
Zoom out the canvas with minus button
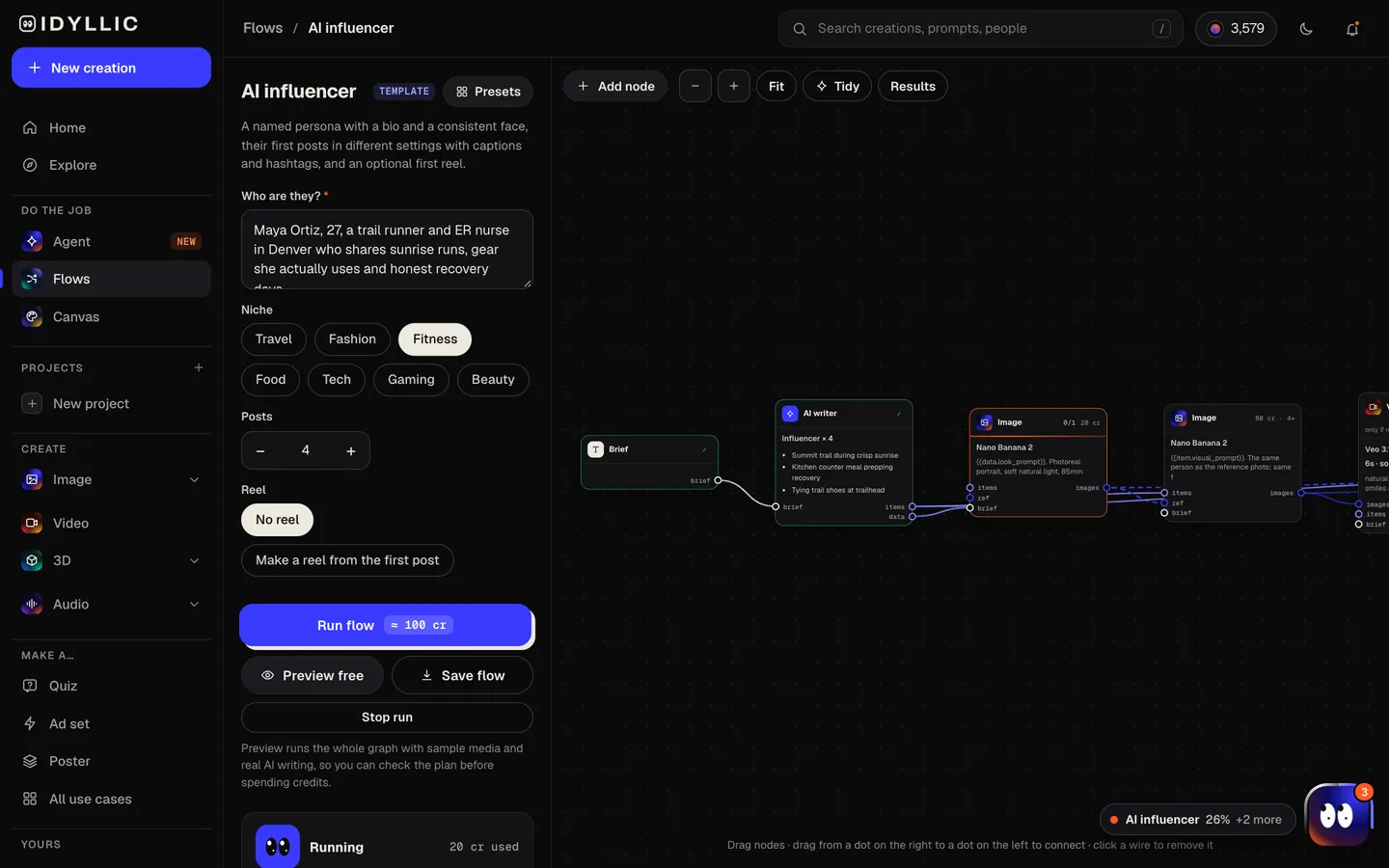coord(694,86)
